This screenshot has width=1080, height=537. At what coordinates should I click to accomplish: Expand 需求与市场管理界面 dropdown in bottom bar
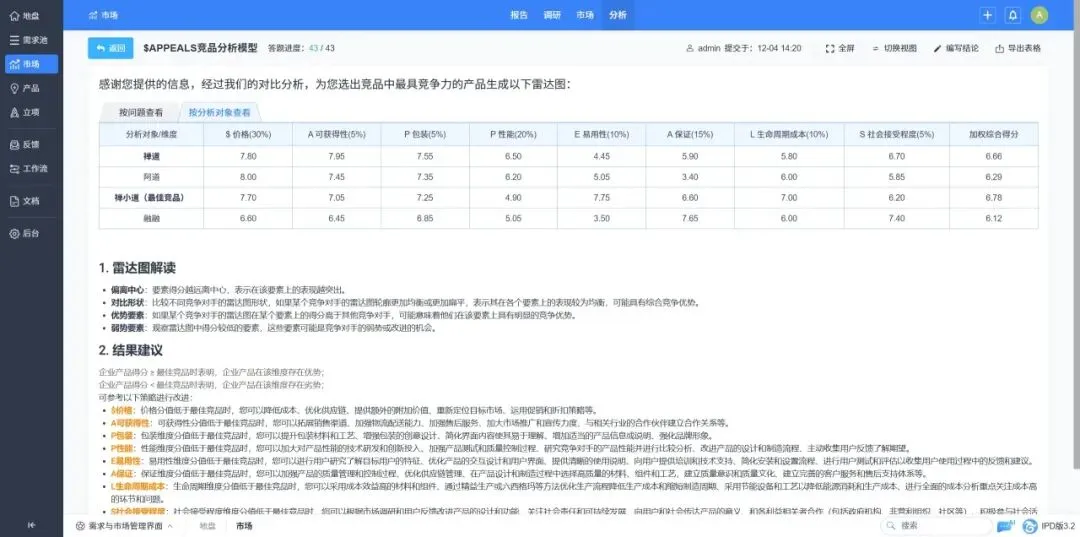click(125, 526)
